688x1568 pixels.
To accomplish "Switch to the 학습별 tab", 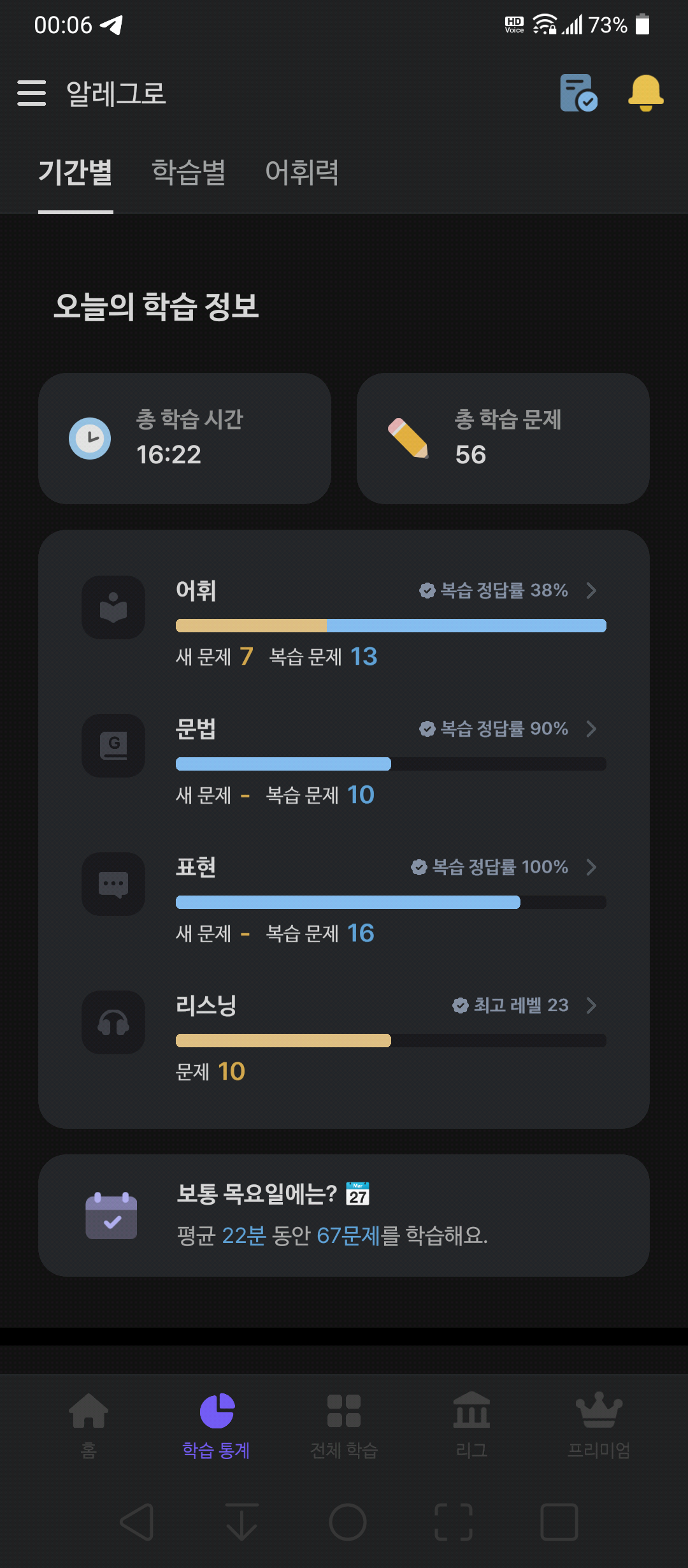I will 189,172.
